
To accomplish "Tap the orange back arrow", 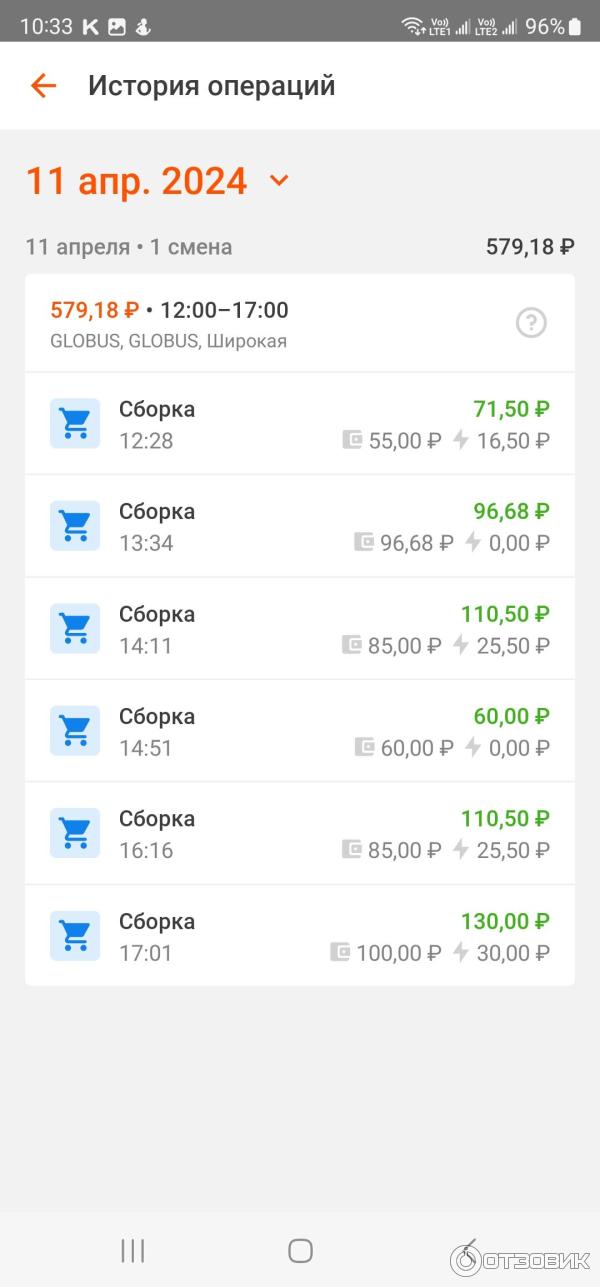I will tap(43, 86).
